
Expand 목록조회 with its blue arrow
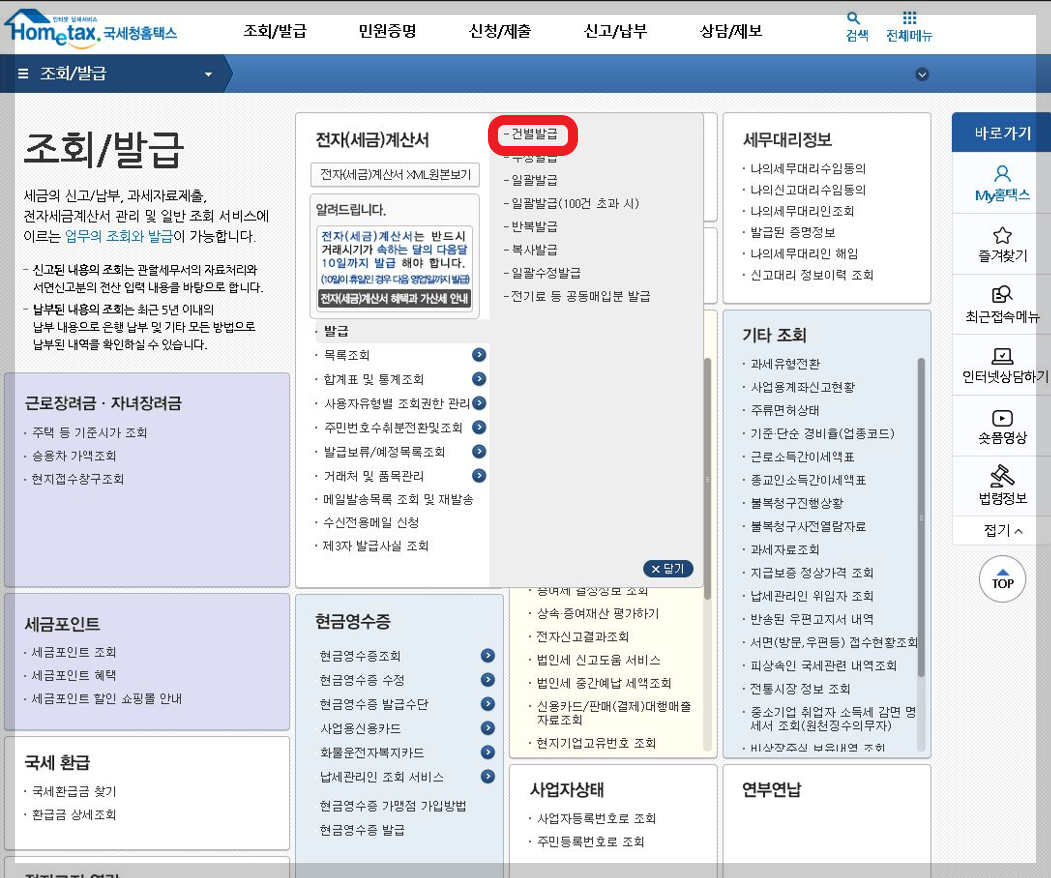coord(480,354)
